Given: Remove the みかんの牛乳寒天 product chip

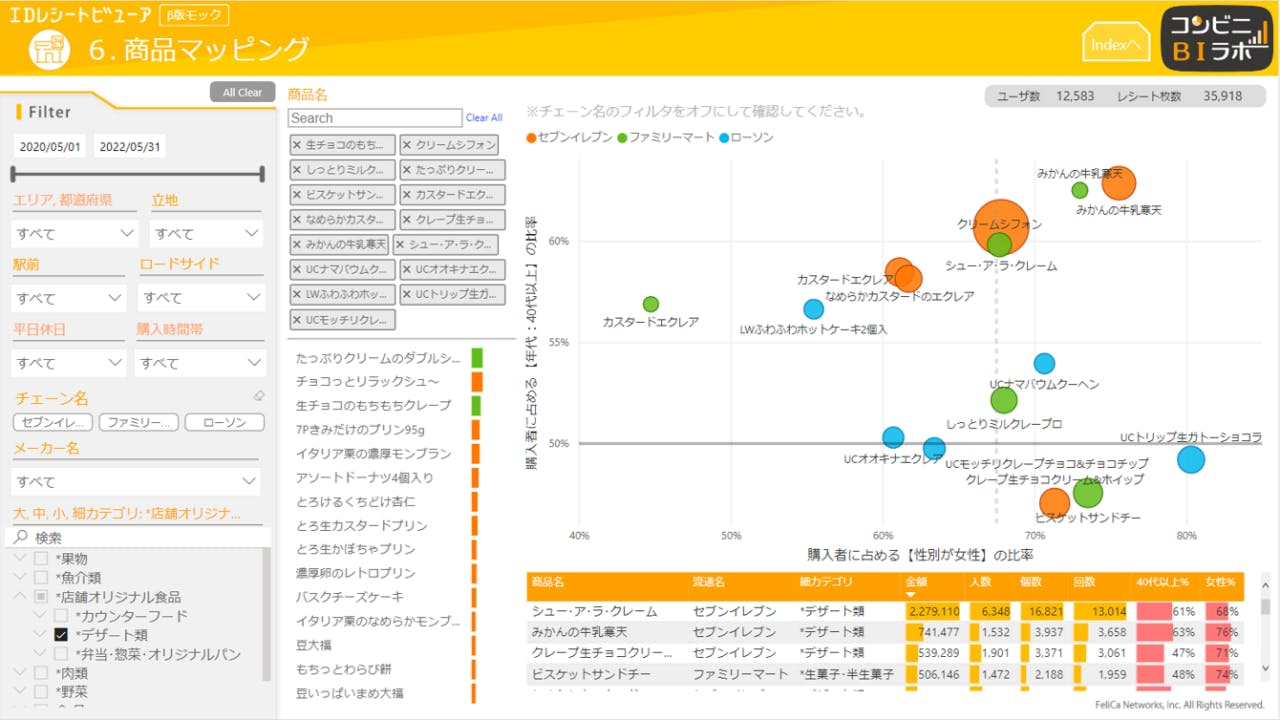Looking at the screenshot, I should pyautogui.click(x=297, y=245).
